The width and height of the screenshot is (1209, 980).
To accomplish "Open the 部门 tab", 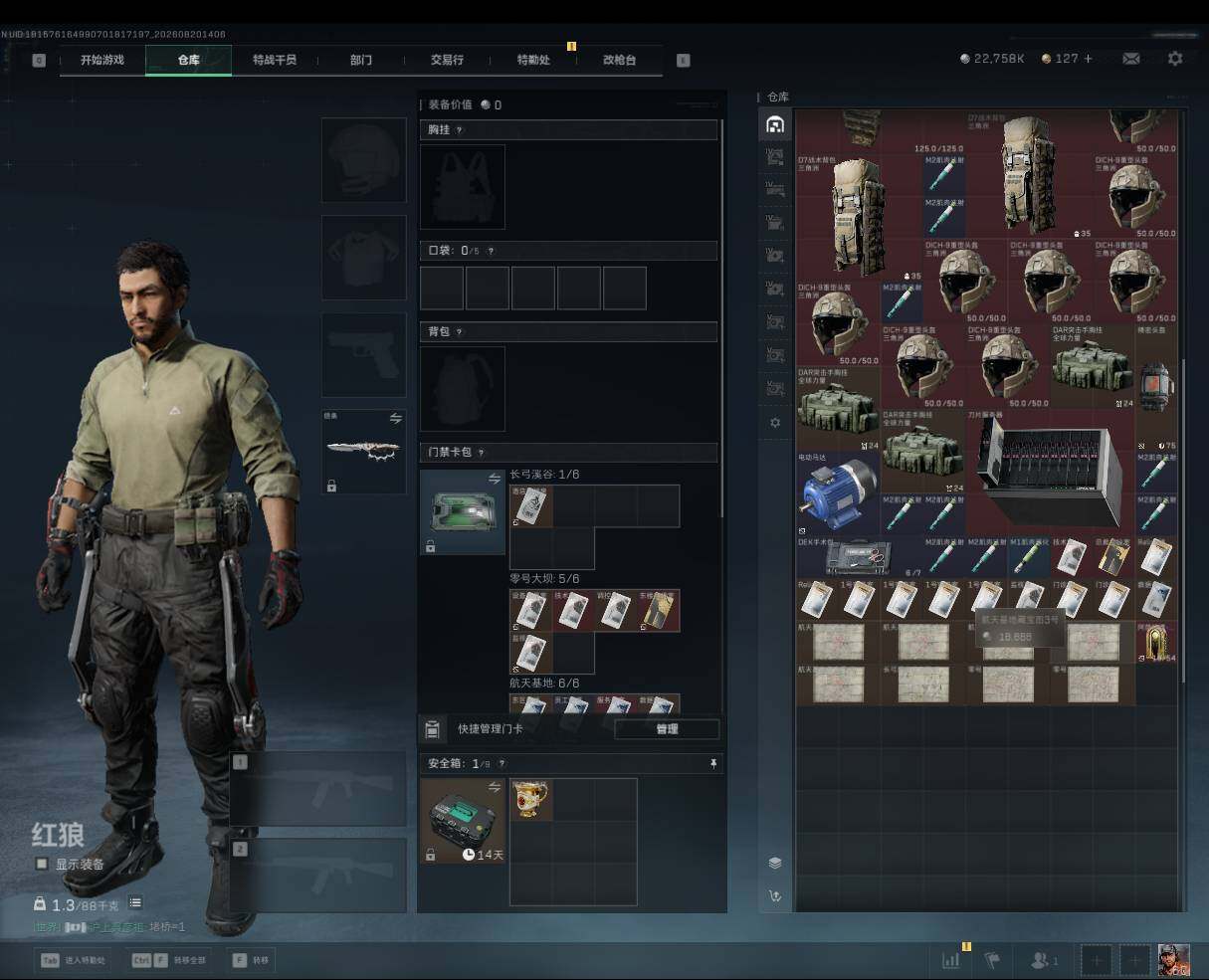I will point(361,60).
